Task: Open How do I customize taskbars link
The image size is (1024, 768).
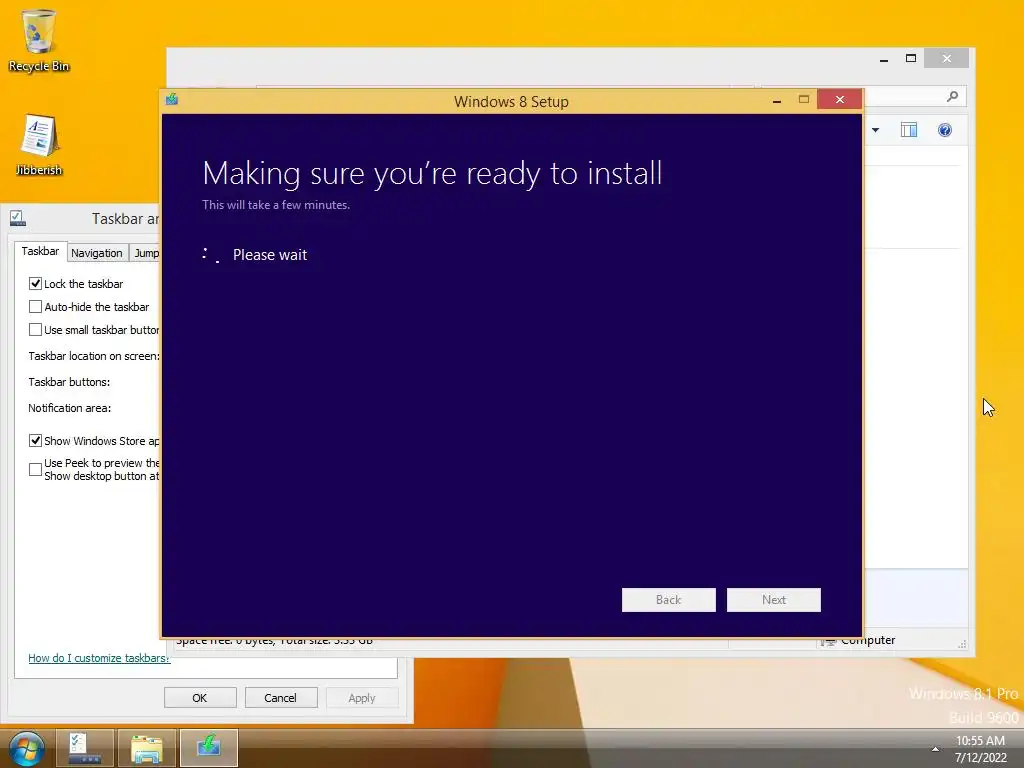Action: tap(99, 658)
